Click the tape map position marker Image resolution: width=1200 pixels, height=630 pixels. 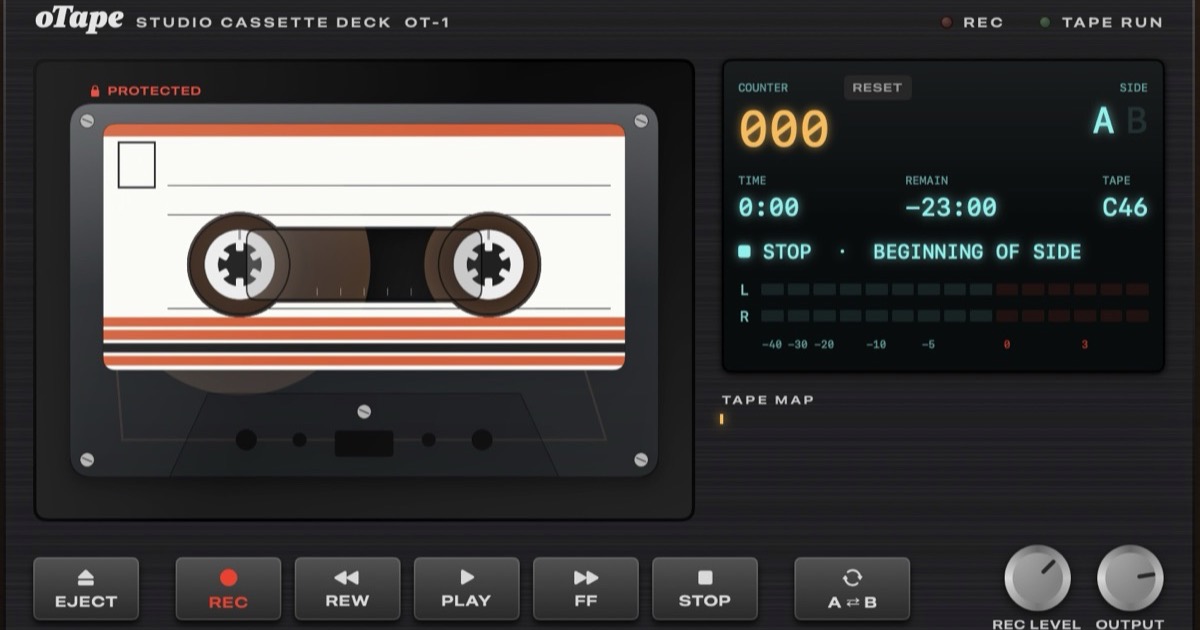pyautogui.click(x=721, y=419)
